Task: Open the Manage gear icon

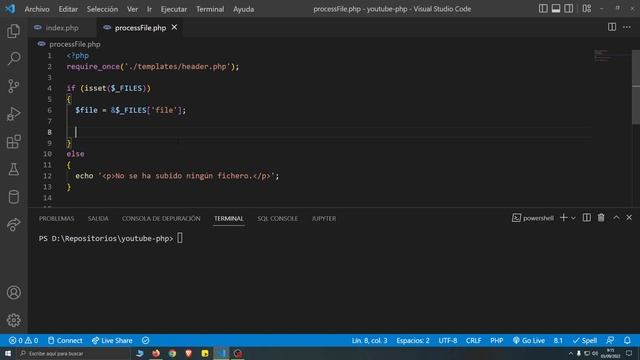Action: (x=13, y=320)
